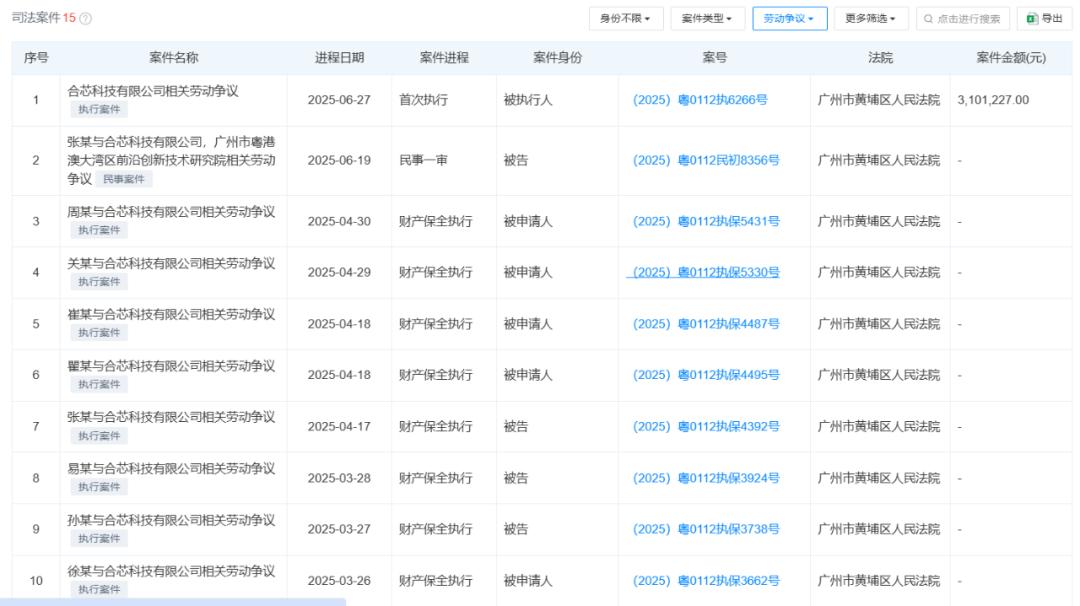Image resolution: width=1080 pixels, height=606 pixels.
Task: Click the 民事案件 tag in row 2
Action: [124, 179]
